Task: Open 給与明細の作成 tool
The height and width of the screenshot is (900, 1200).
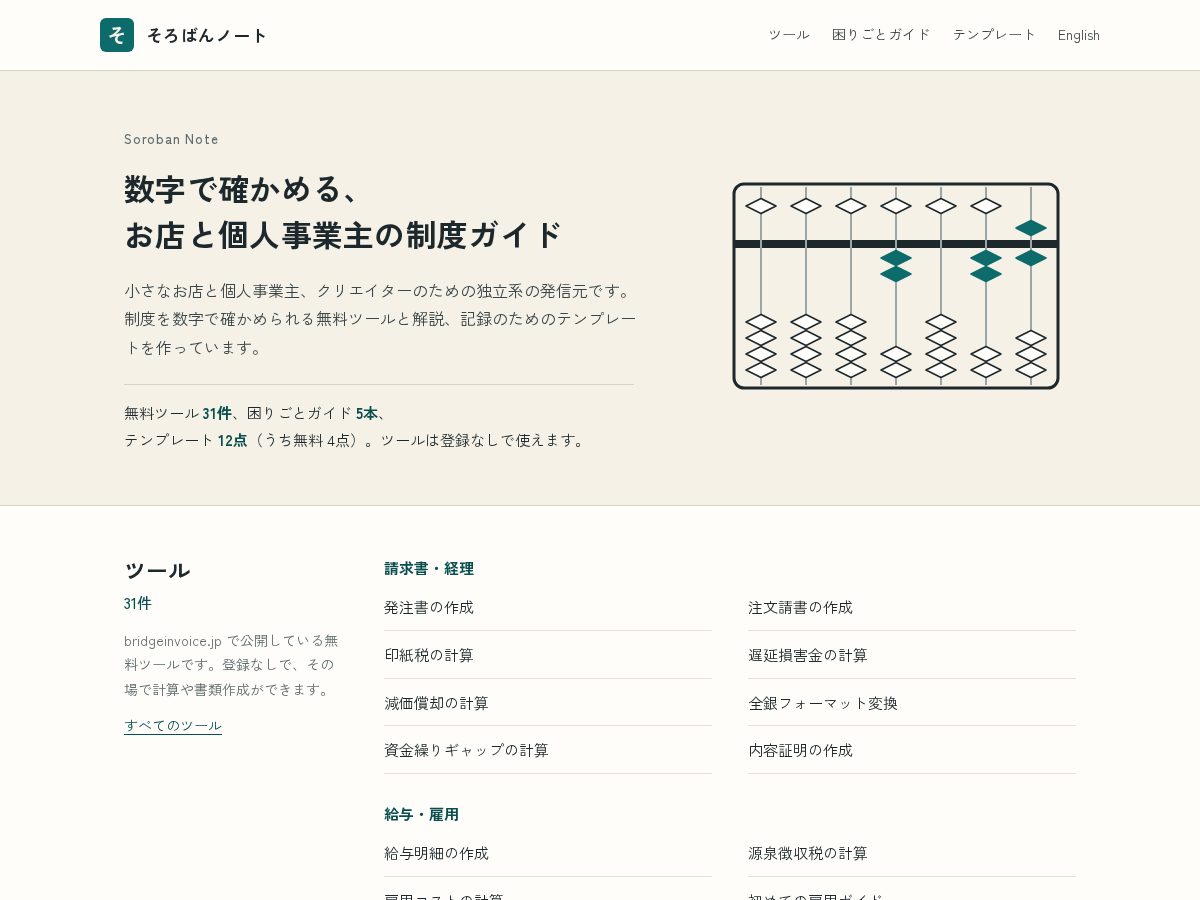Action: point(548,853)
